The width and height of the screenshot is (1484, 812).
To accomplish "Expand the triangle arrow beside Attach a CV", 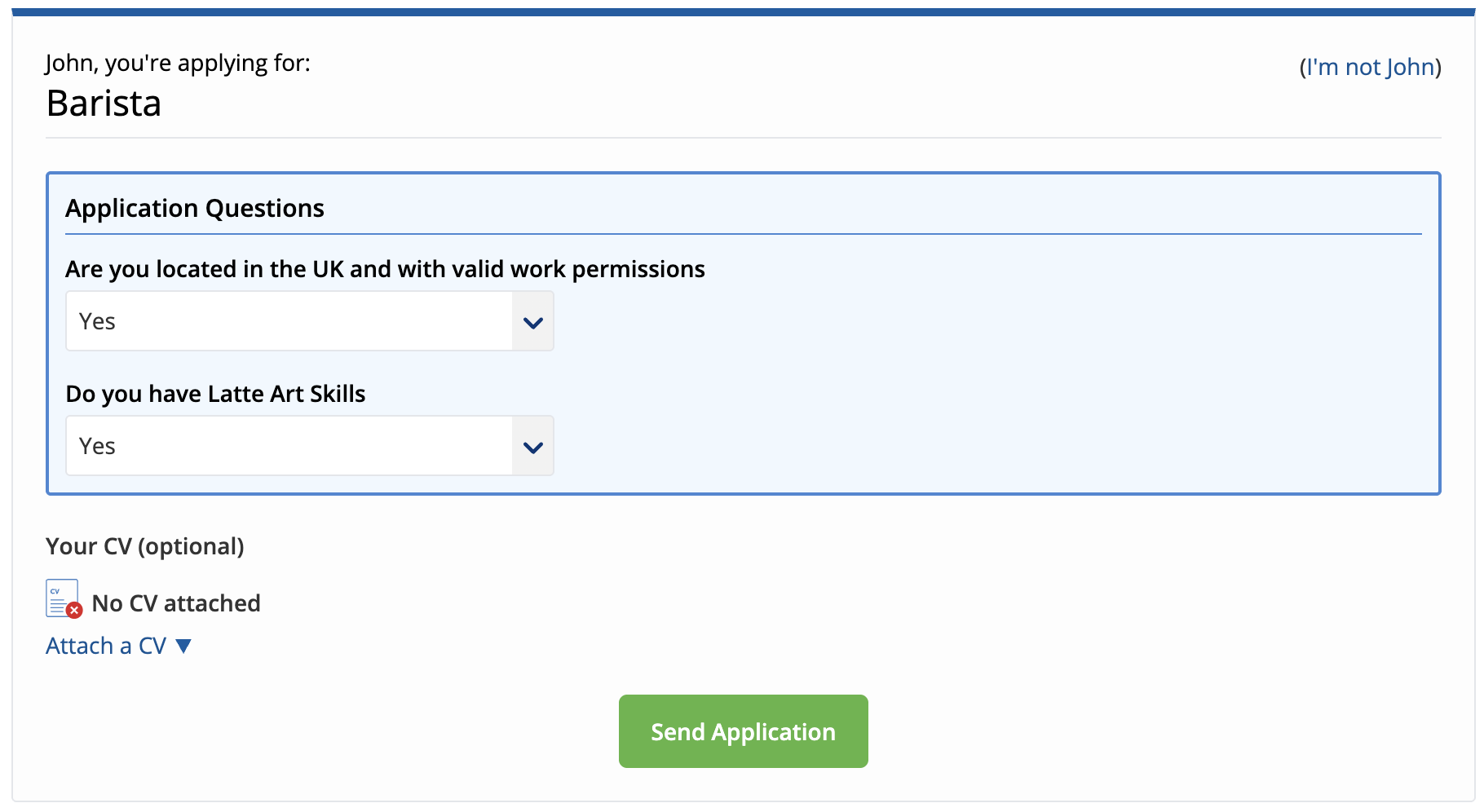I will 183,646.
